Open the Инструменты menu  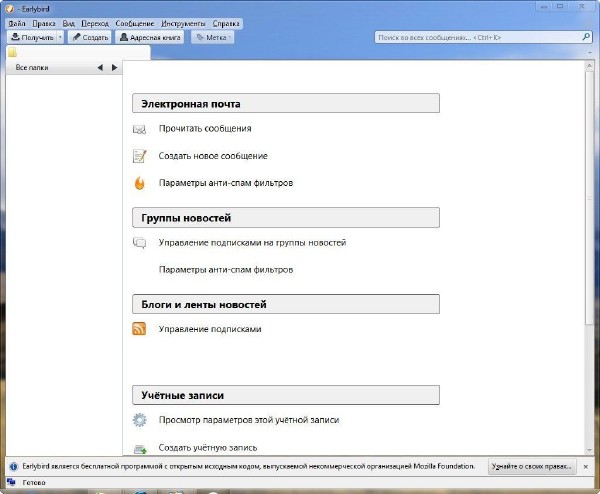[x=182, y=22]
